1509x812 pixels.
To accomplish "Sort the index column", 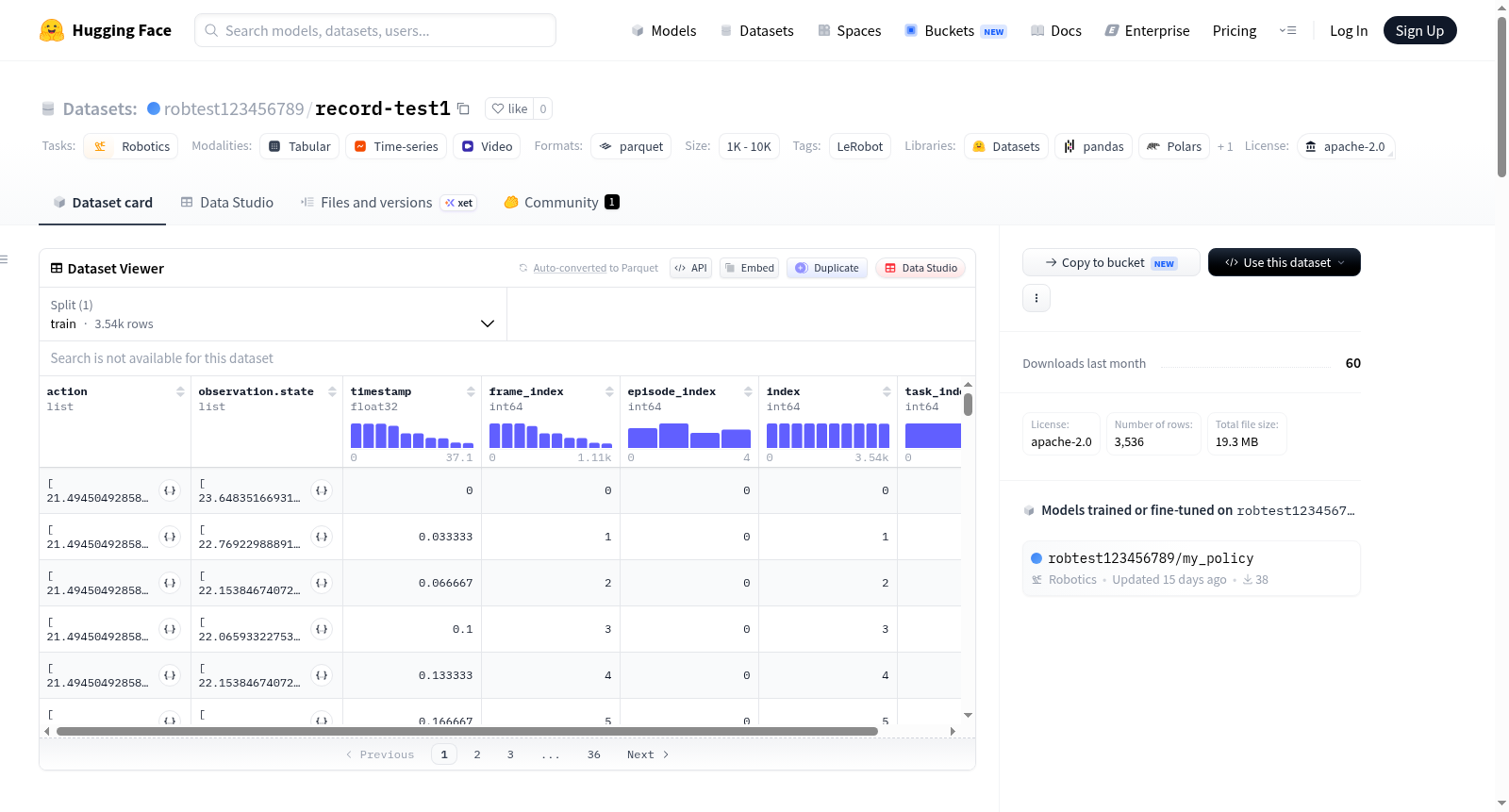I will coord(887,391).
